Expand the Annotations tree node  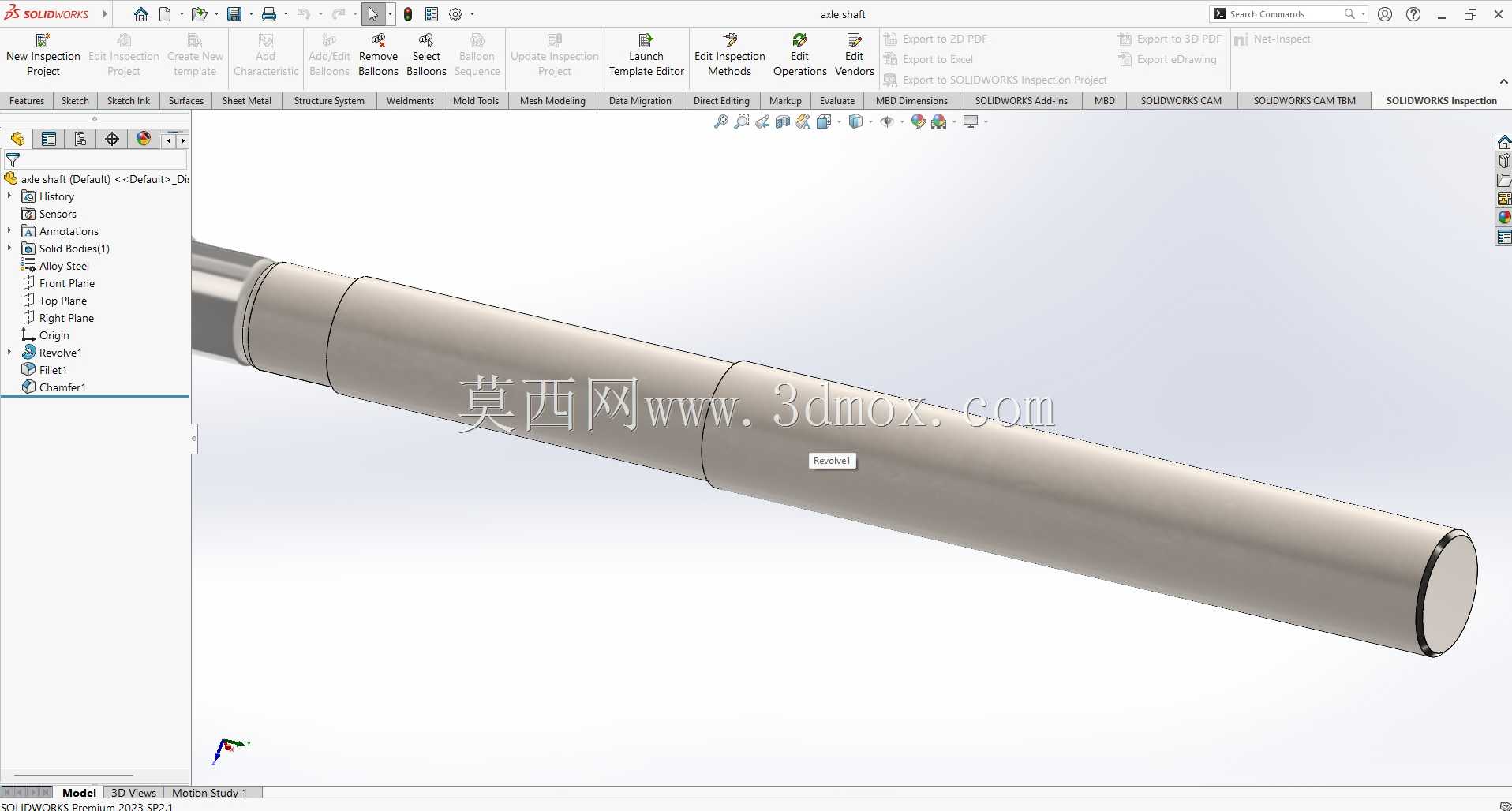pos(9,231)
